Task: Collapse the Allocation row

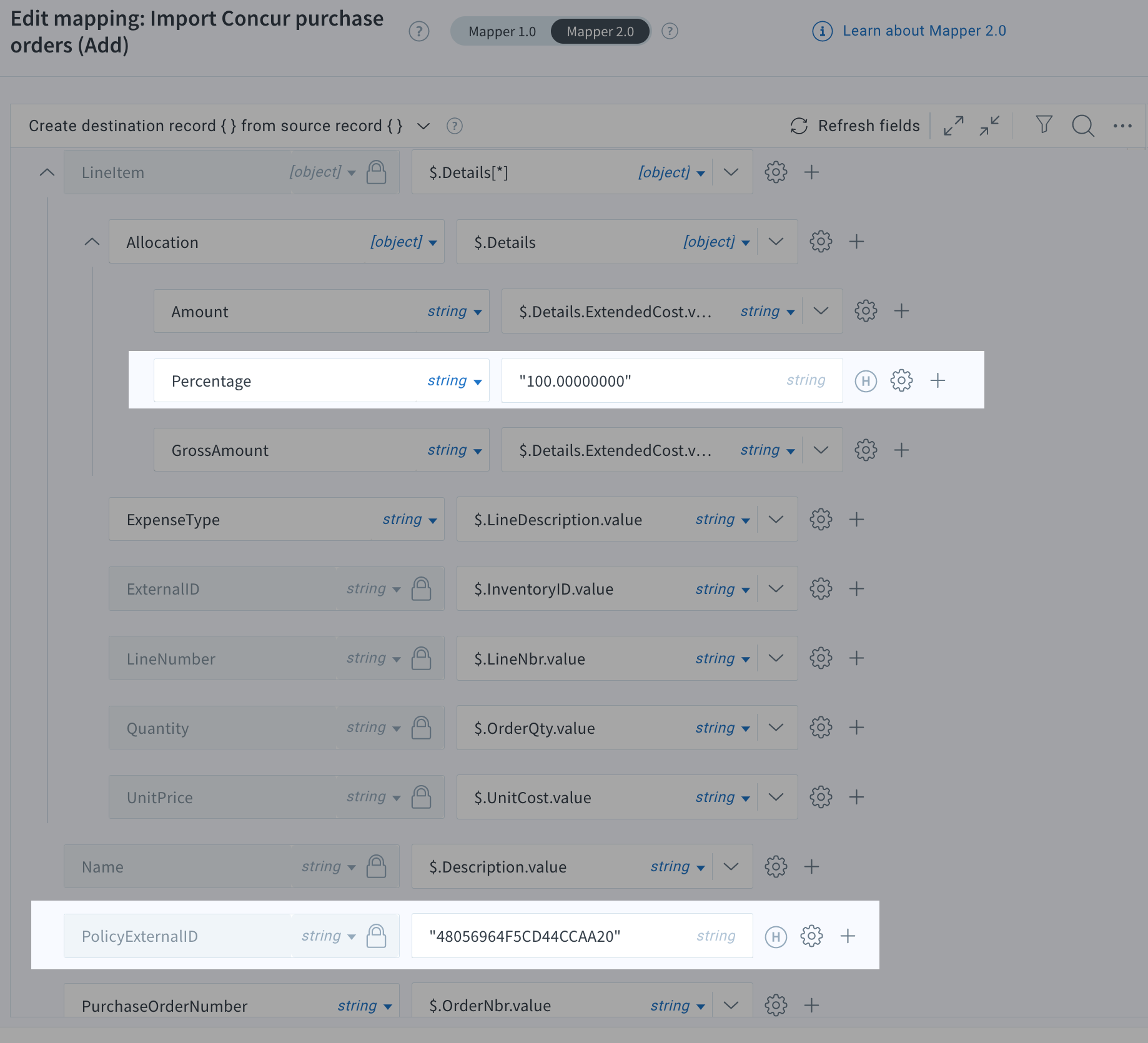Action: (92, 242)
